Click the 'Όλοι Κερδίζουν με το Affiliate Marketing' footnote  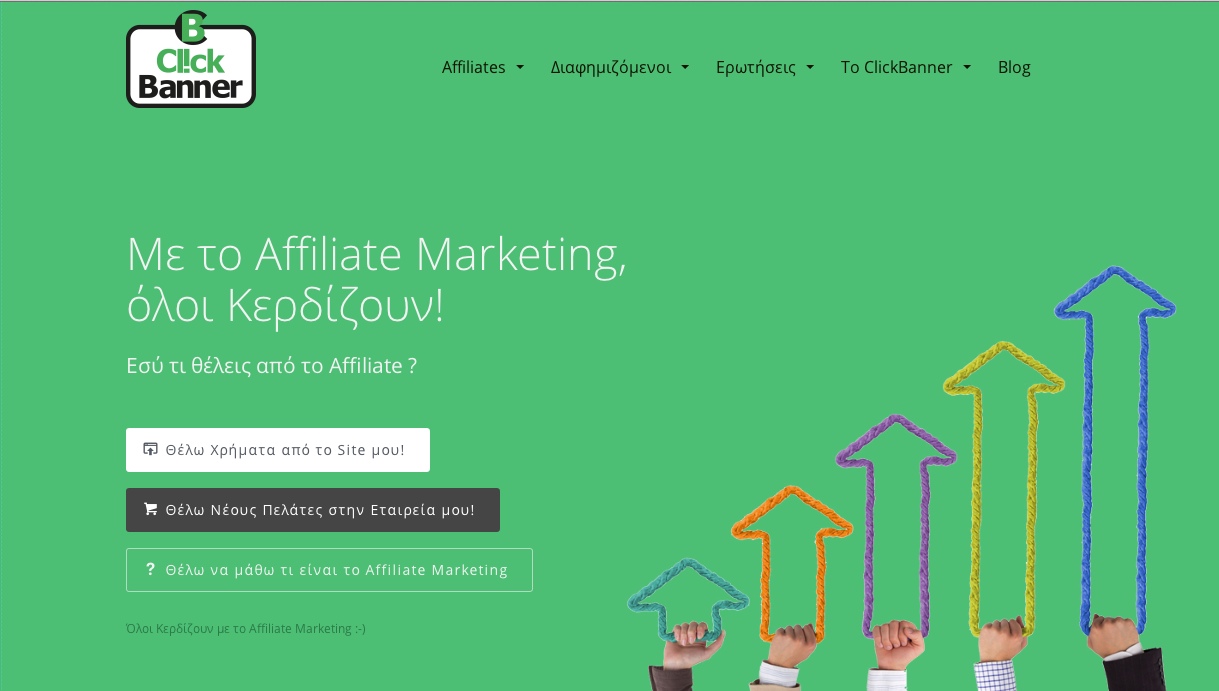[246, 629]
